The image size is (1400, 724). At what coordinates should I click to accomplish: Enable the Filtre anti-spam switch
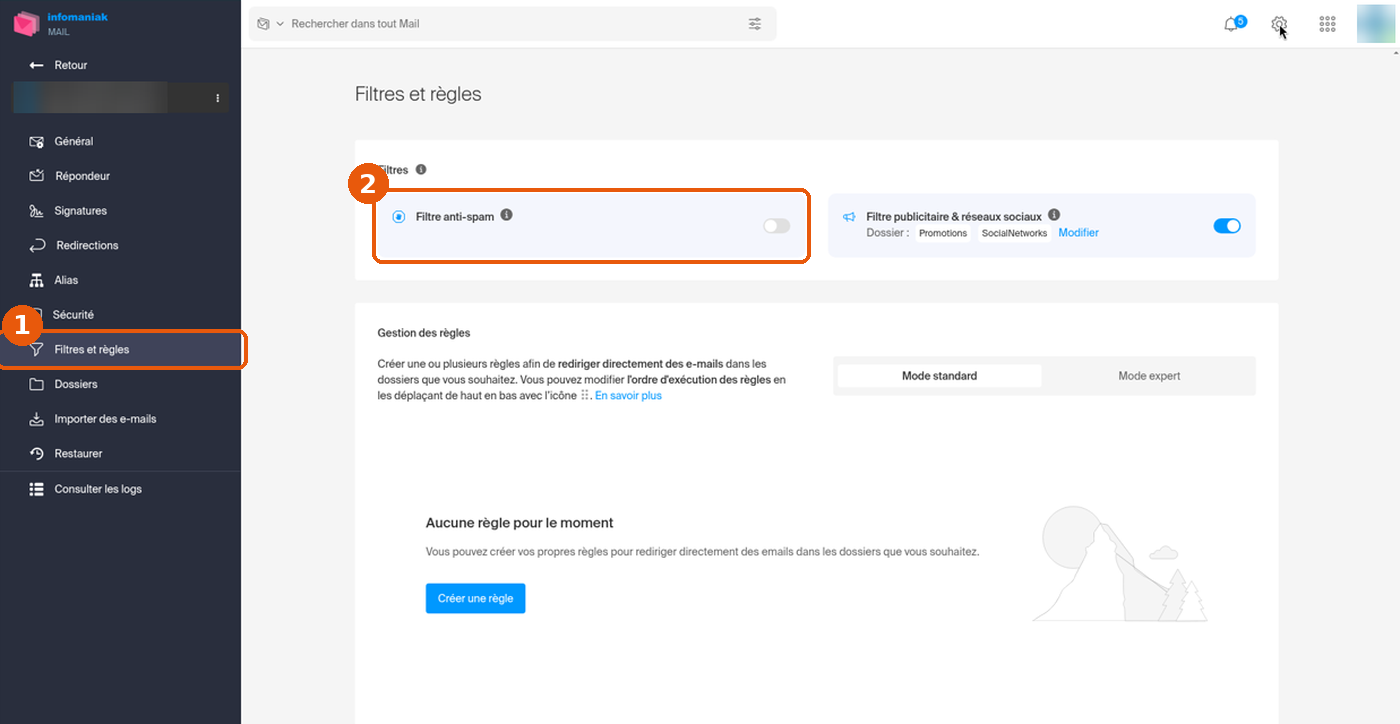pos(776,226)
